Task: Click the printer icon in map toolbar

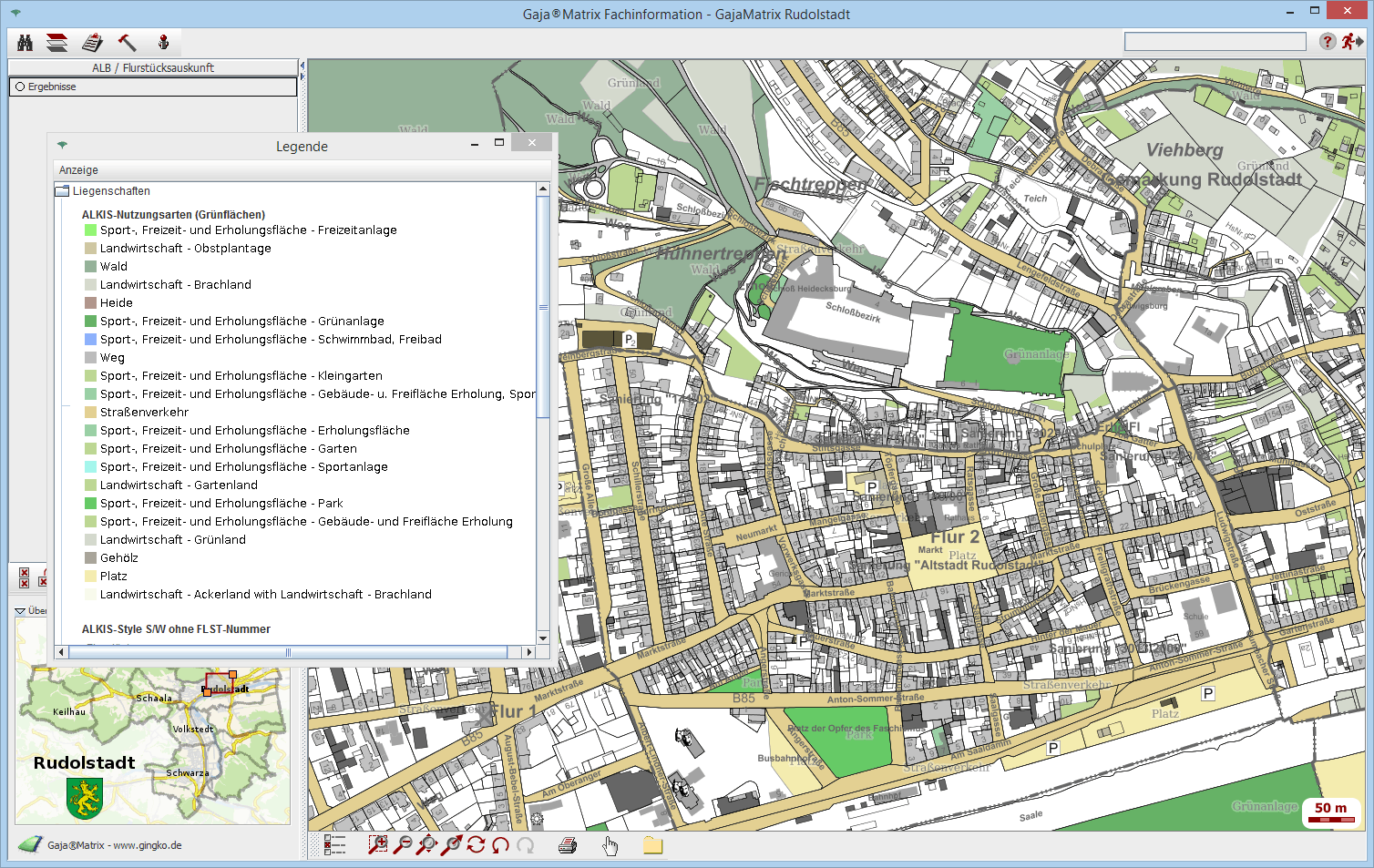Action: [x=567, y=845]
